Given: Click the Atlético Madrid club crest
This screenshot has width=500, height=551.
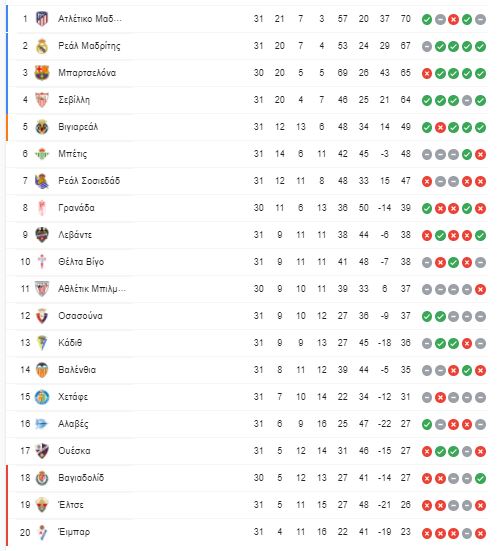Looking at the screenshot, I should [x=42, y=19].
